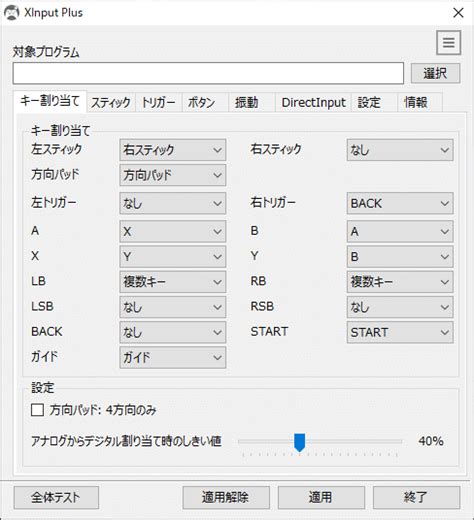Select the キー割り当て tab
474x520 pixels.
[50, 101]
